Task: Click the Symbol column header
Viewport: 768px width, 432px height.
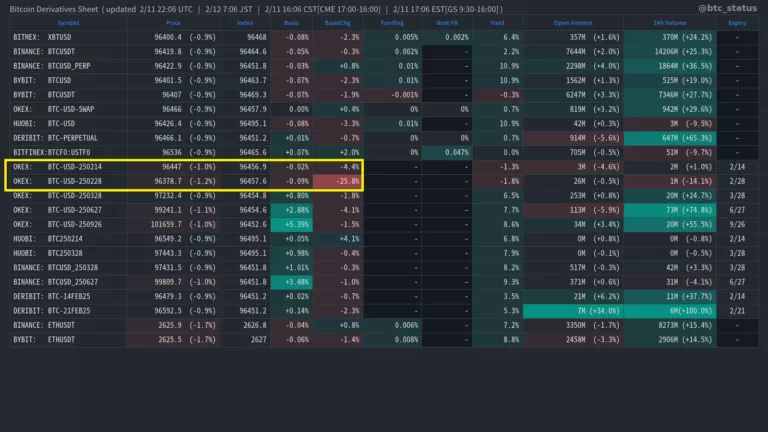Action: [68, 23]
